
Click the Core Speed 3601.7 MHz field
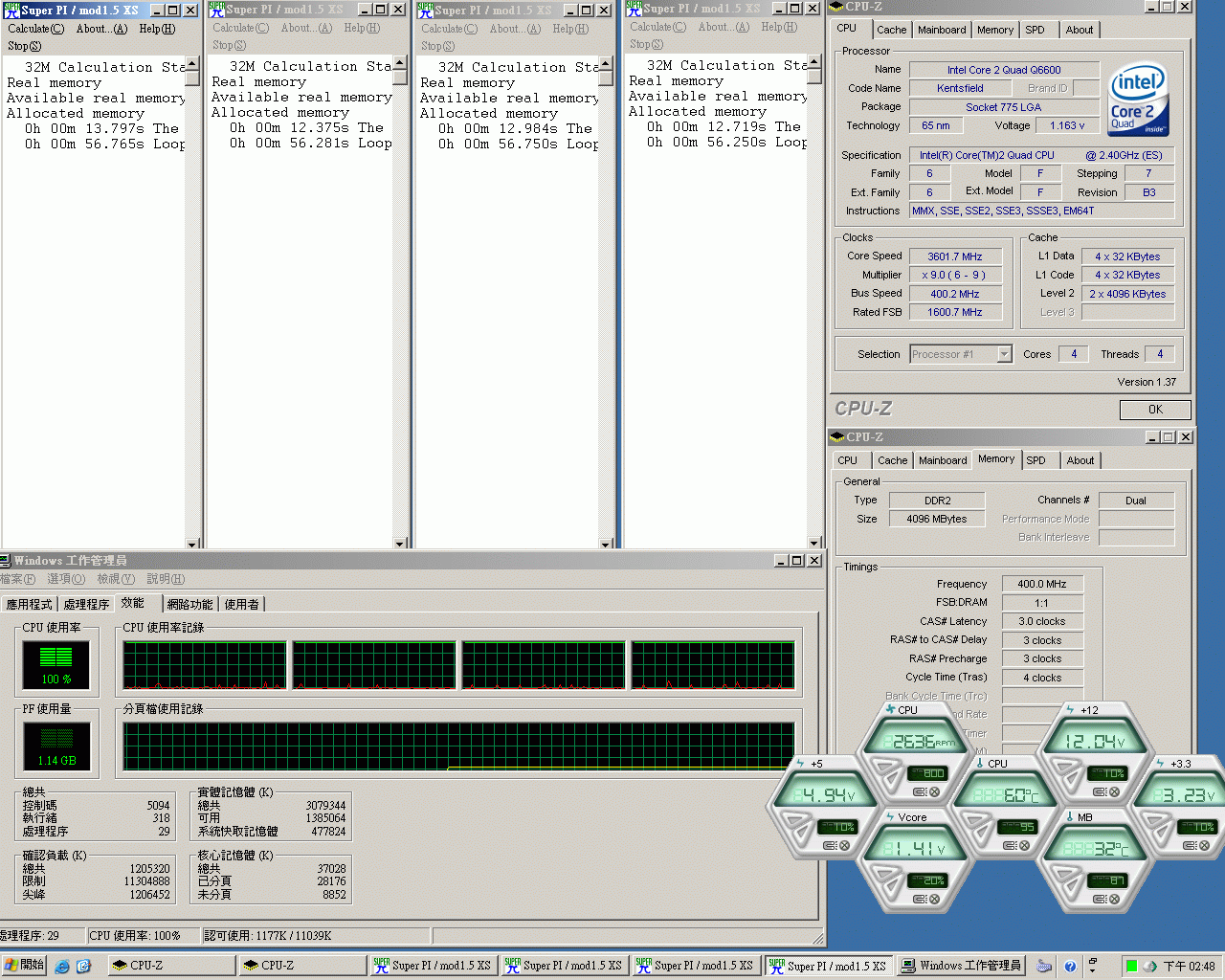coord(954,256)
